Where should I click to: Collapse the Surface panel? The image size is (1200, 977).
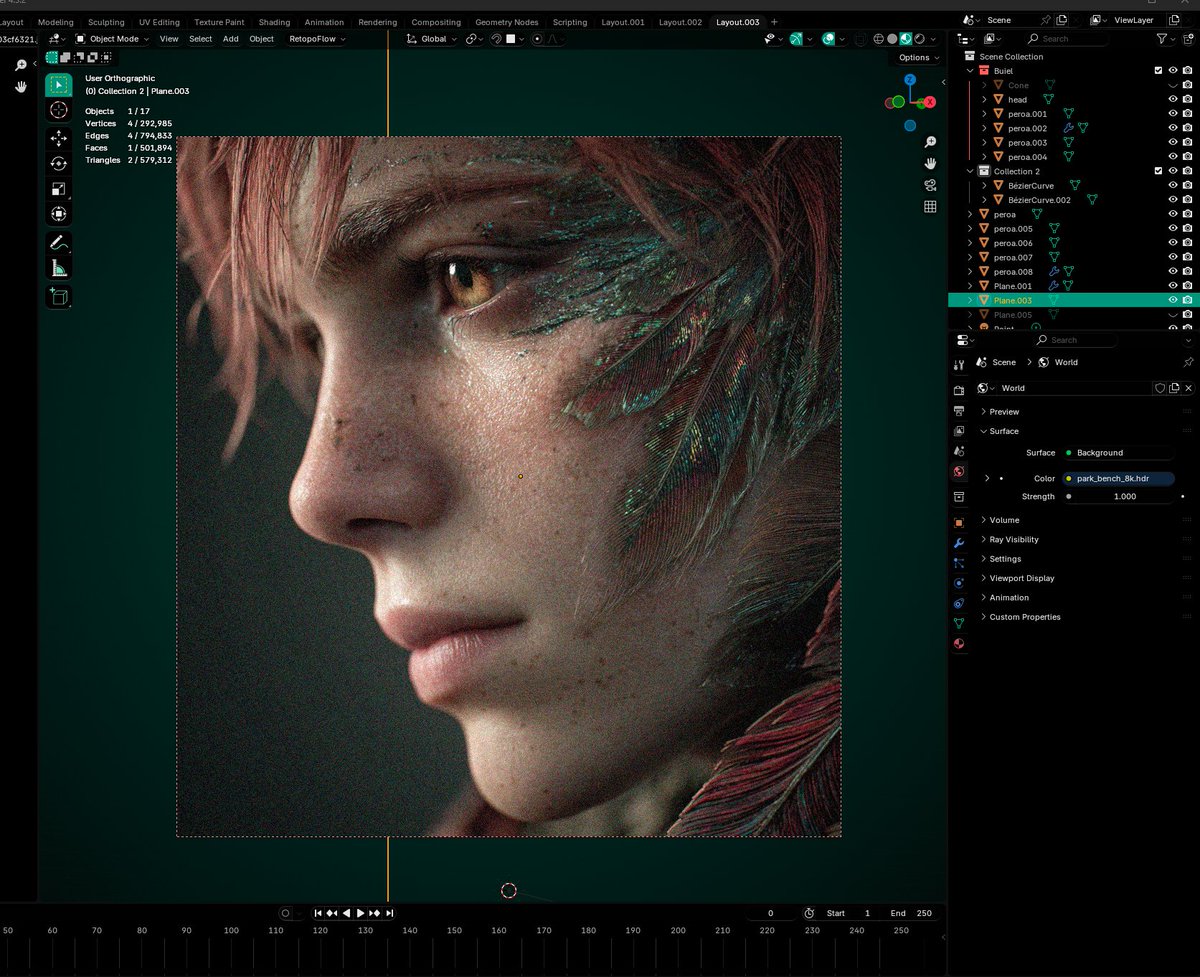pos(1003,431)
